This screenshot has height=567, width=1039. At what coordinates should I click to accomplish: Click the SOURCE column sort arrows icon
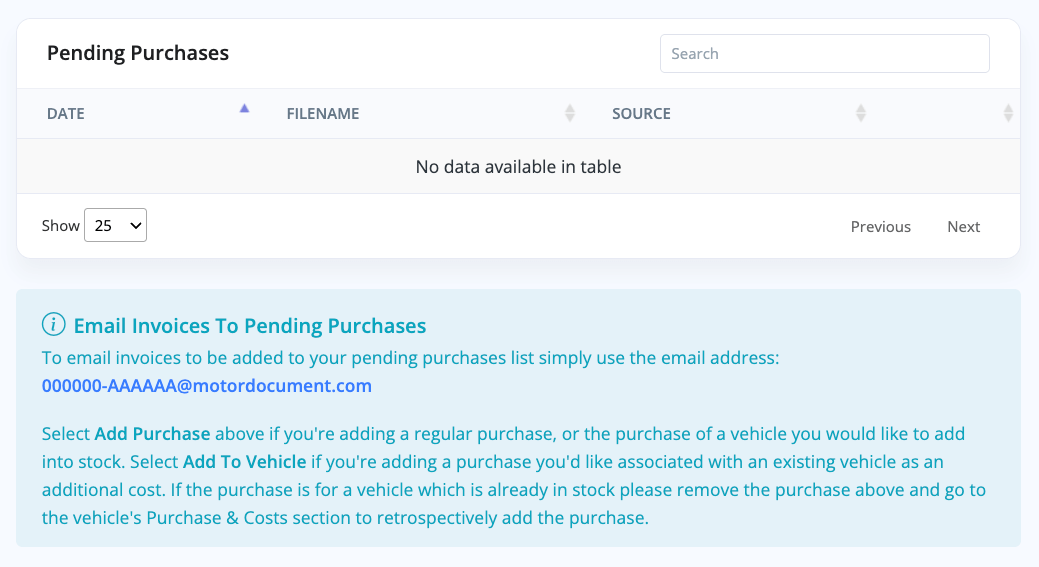click(861, 113)
